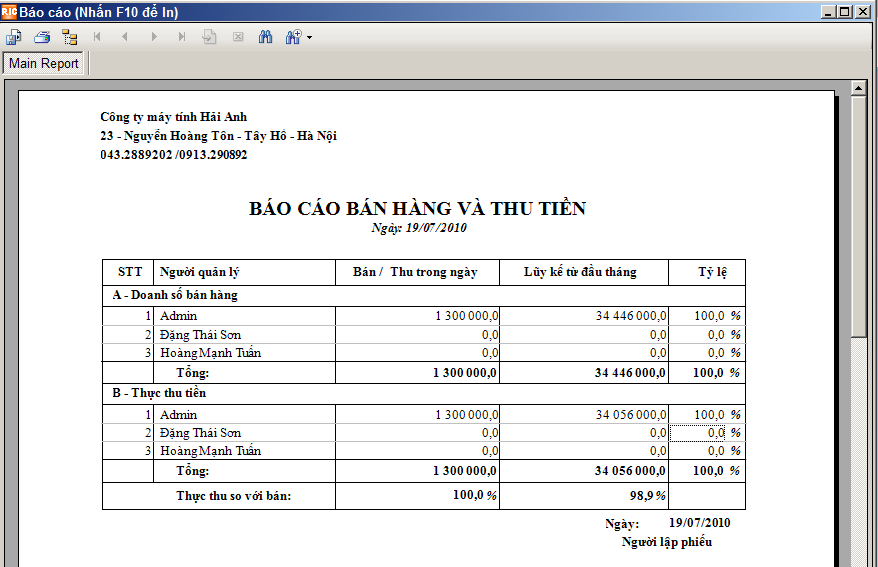Click the Người lập phiếu label
The height and width of the screenshot is (567, 878).
tap(667, 542)
